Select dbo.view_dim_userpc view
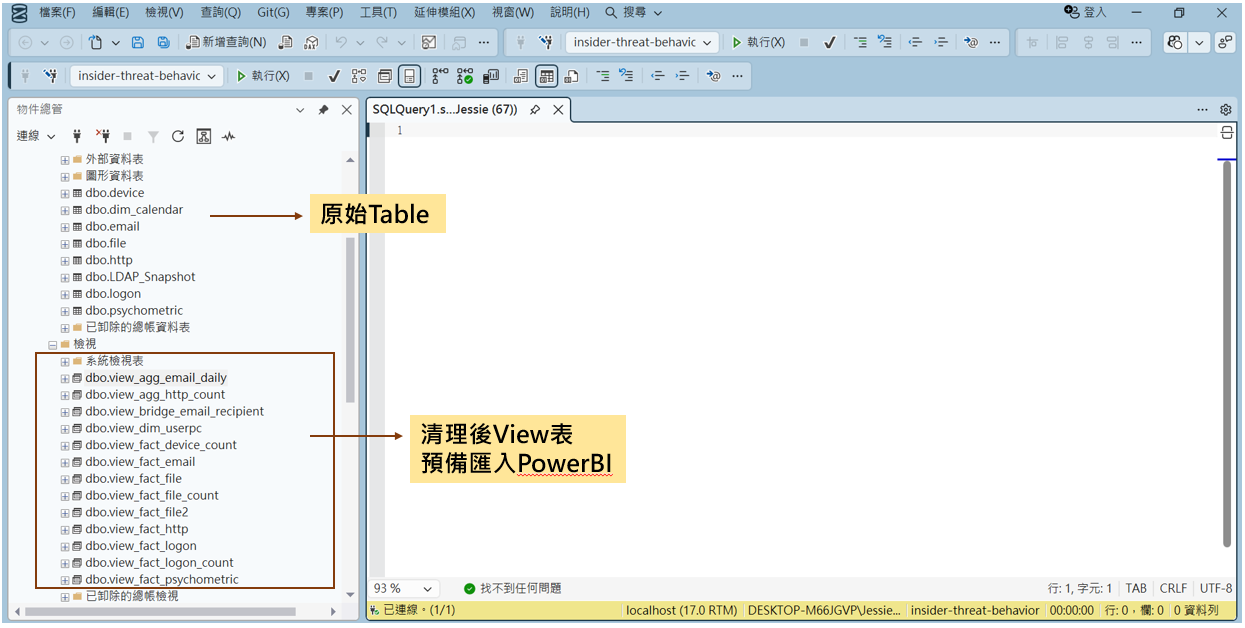The height and width of the screenshot is (628, 1245). (144, 428)
